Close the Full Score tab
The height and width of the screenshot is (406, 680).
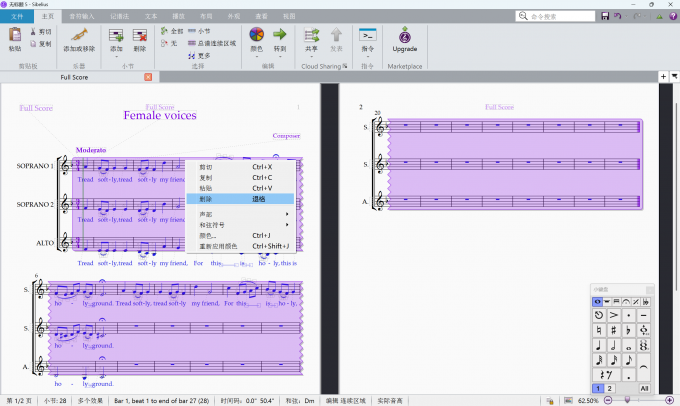[x=148, y=77]
